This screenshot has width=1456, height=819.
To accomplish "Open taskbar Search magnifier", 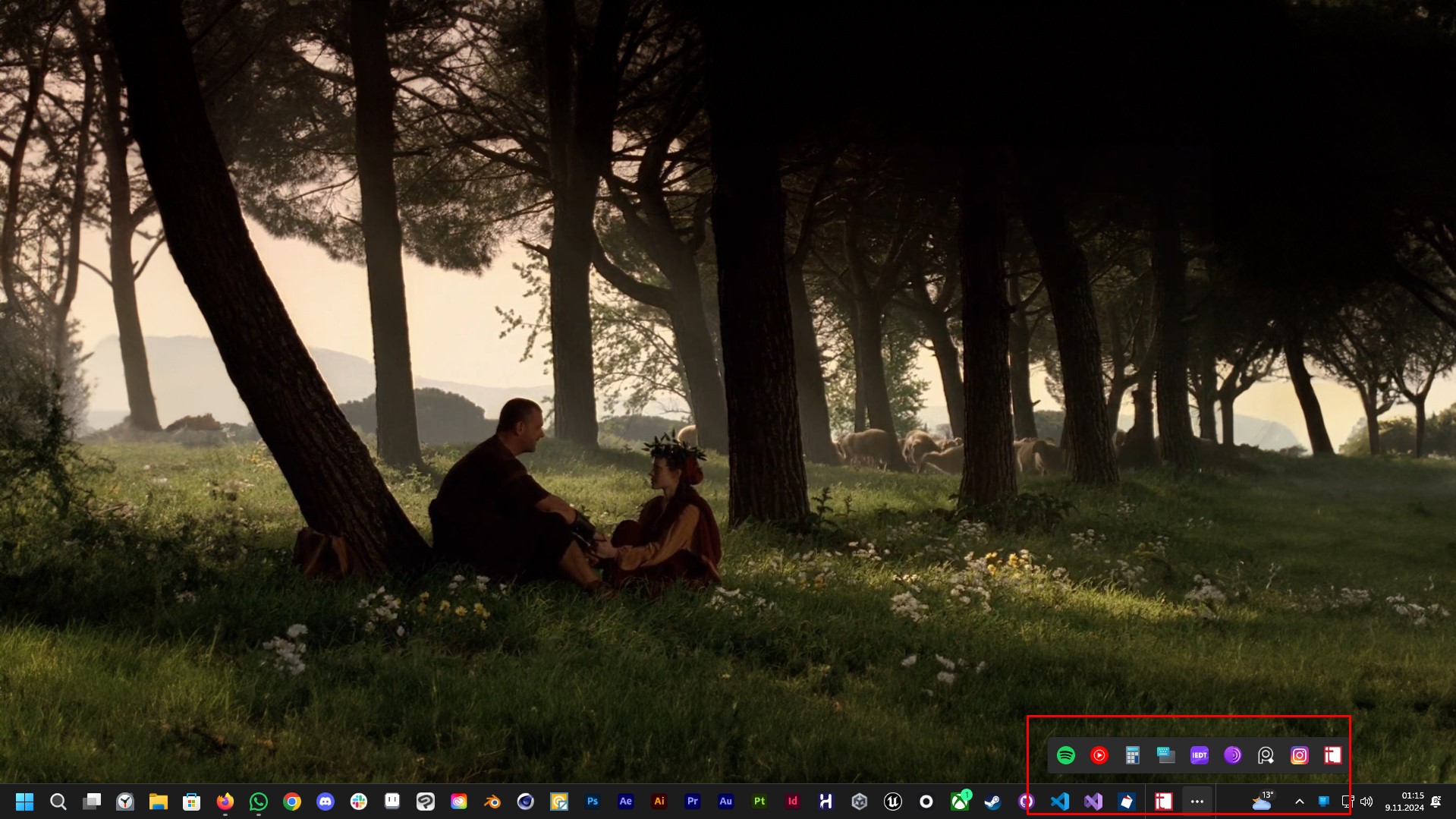I will point(58,802).
